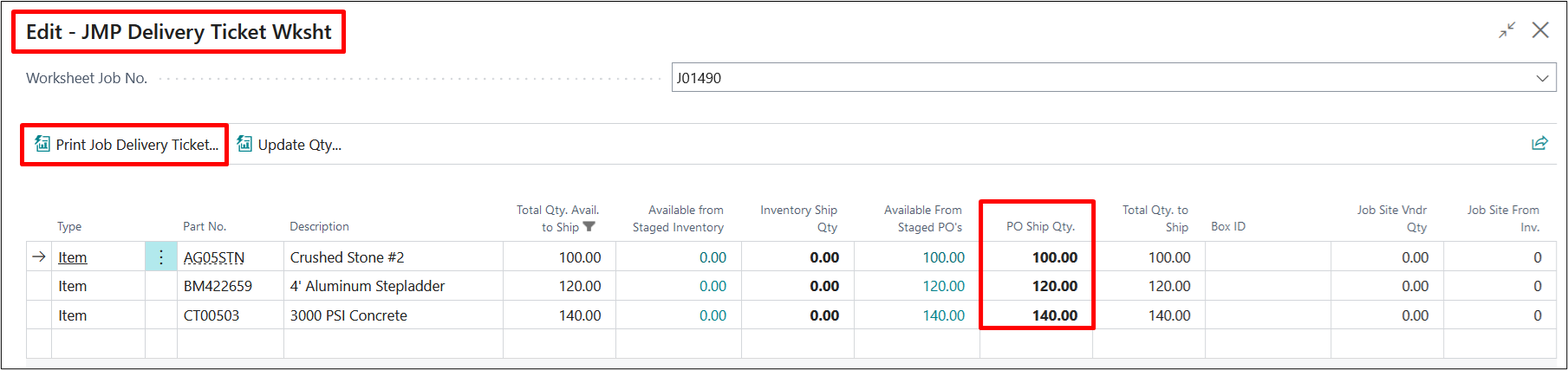Click the Update Qty... action
1568x370 pixels.
coord(299,145)
